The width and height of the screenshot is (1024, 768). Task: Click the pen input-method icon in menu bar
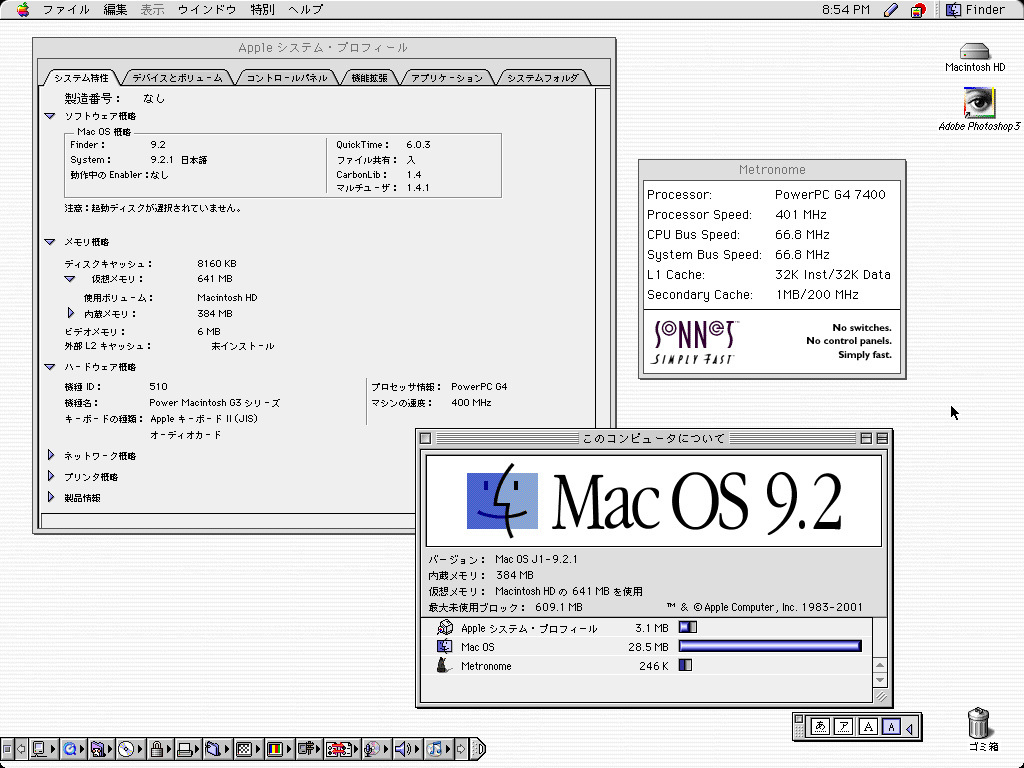(891, 10)
